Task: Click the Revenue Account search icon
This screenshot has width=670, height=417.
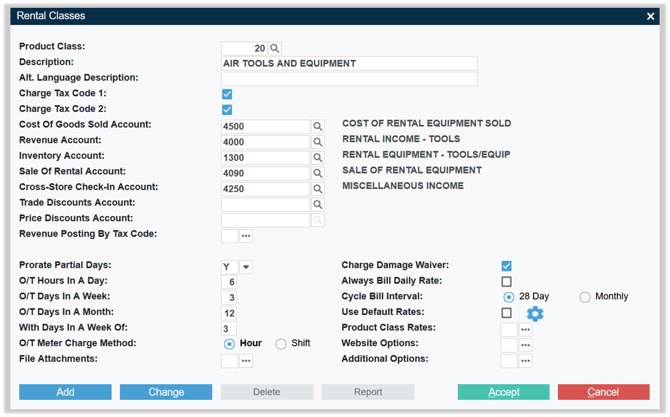Action: [318, 142]
